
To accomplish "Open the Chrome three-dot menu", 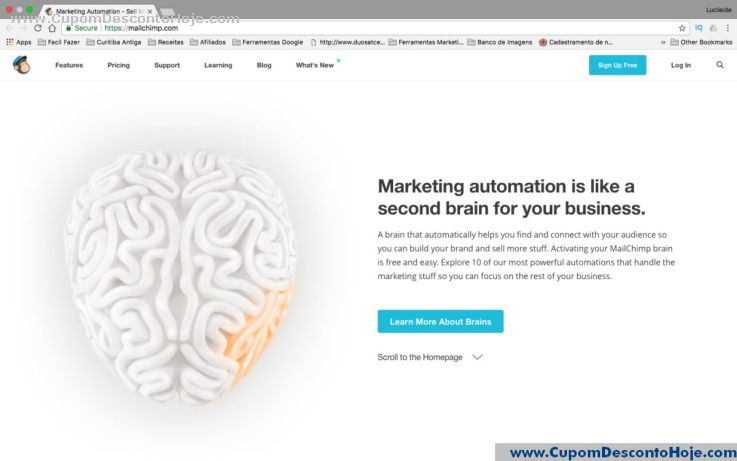I will point(728,28).
